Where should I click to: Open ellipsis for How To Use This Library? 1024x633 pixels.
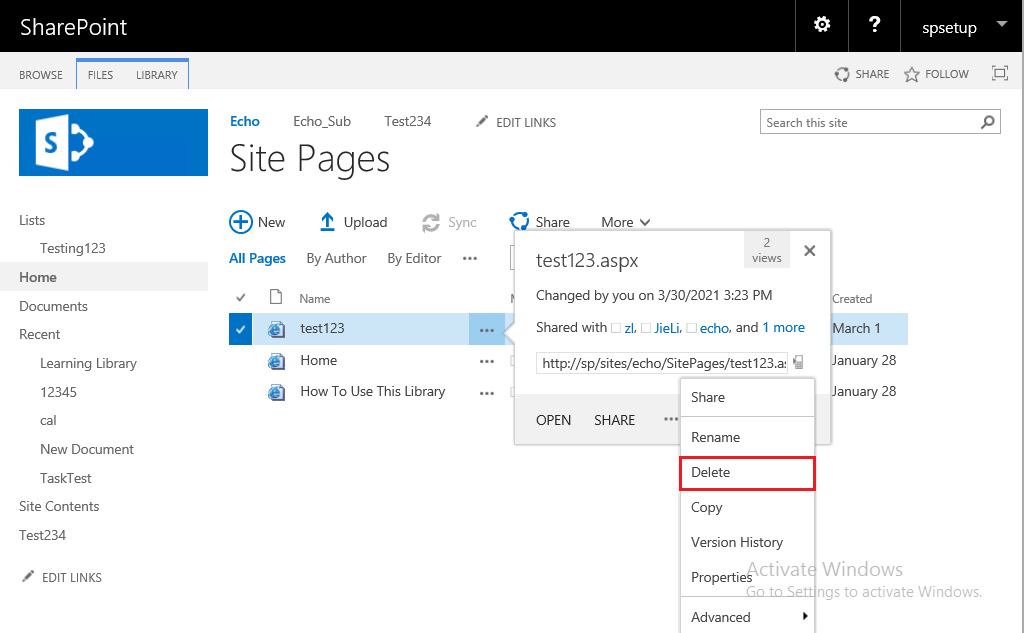(x=487, y=393)
